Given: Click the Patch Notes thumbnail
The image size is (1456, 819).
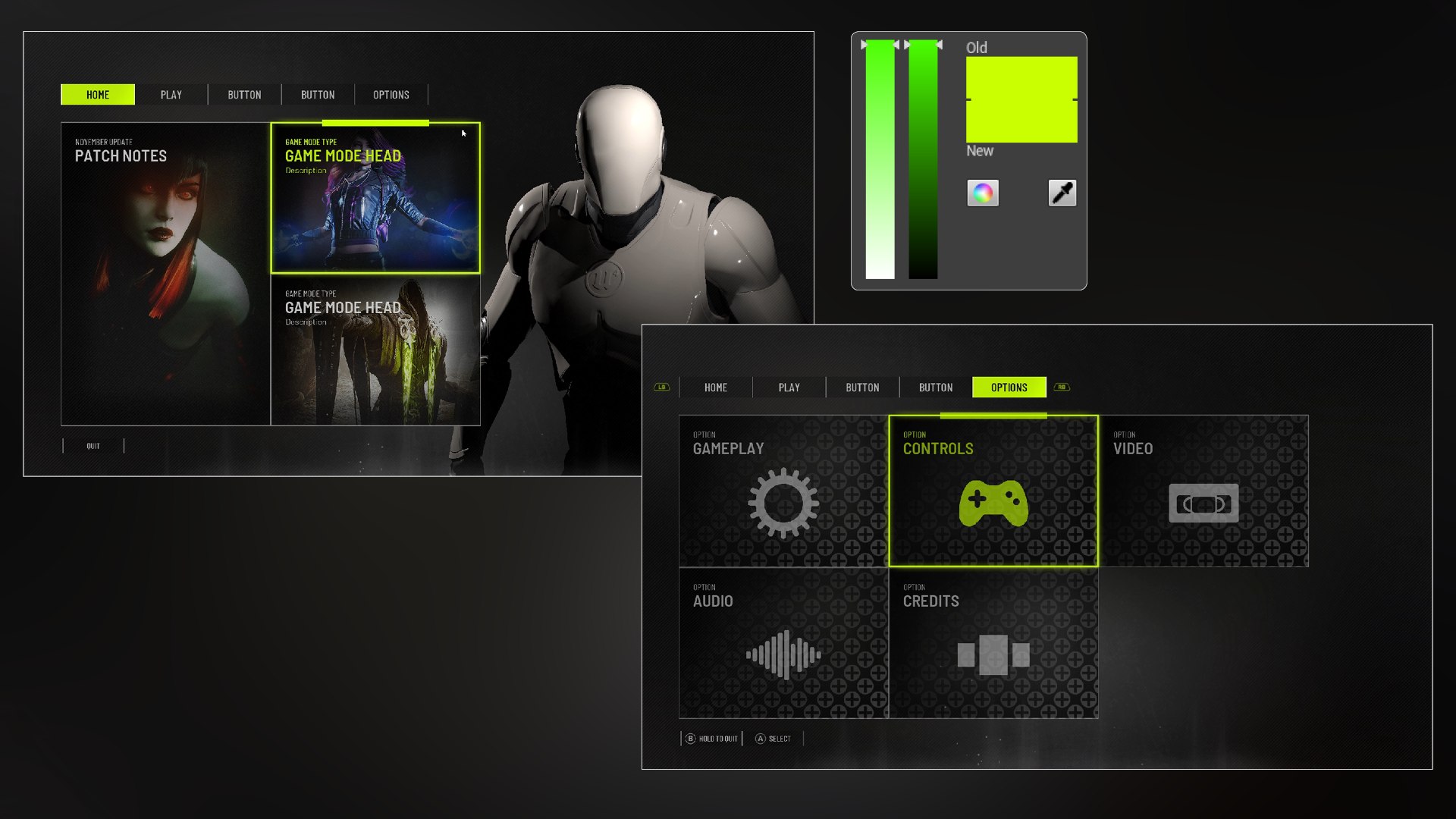Looking at the screenshot, I should coord(165,274).
